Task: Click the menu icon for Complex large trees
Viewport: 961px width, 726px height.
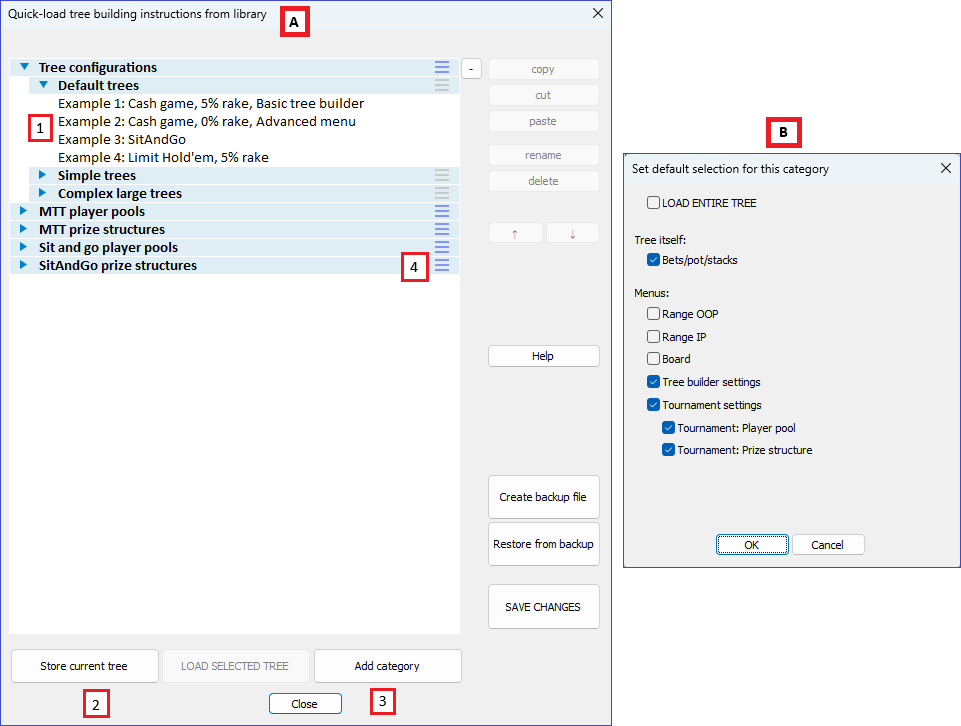Action: (442, 193)
